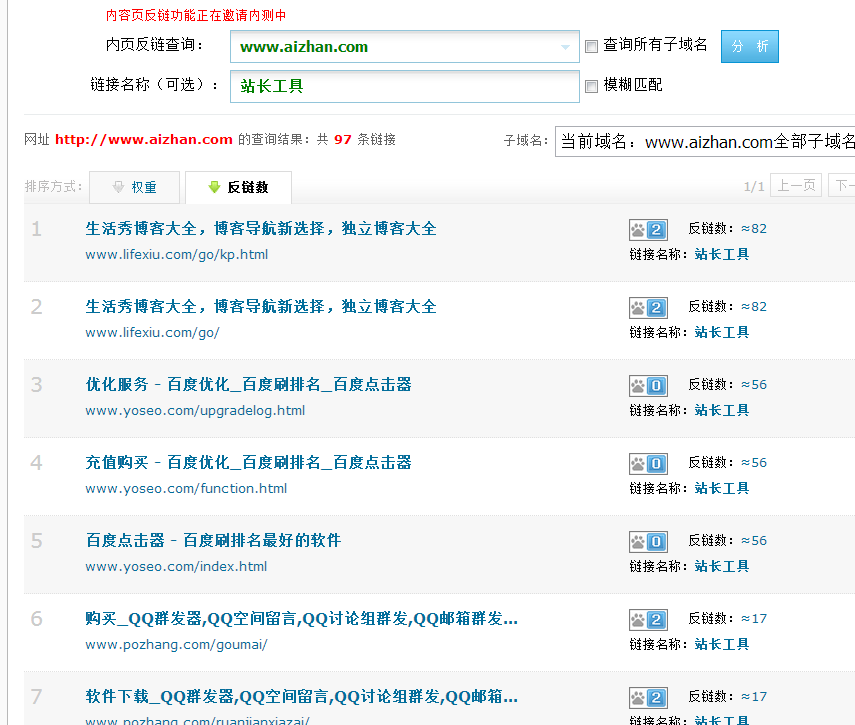Click the ≈17 backlink count in result 6
855x725 pixels.
754,618
